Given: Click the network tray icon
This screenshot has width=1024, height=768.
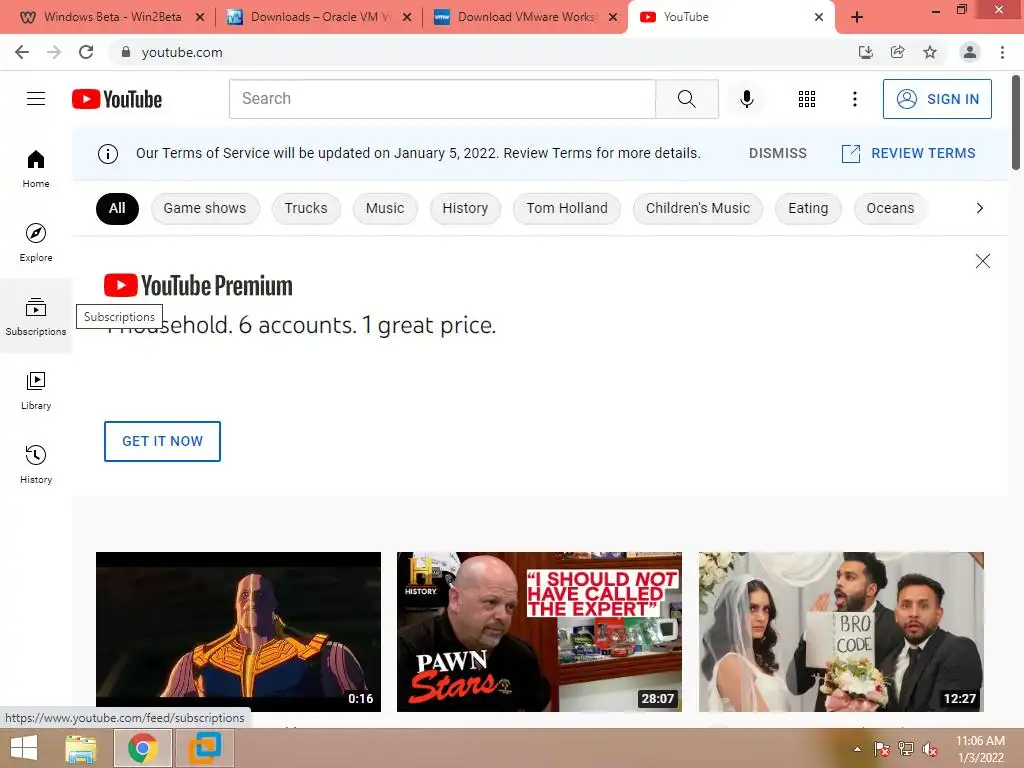Looking at the screenshot, I should [x=906, y=749].
